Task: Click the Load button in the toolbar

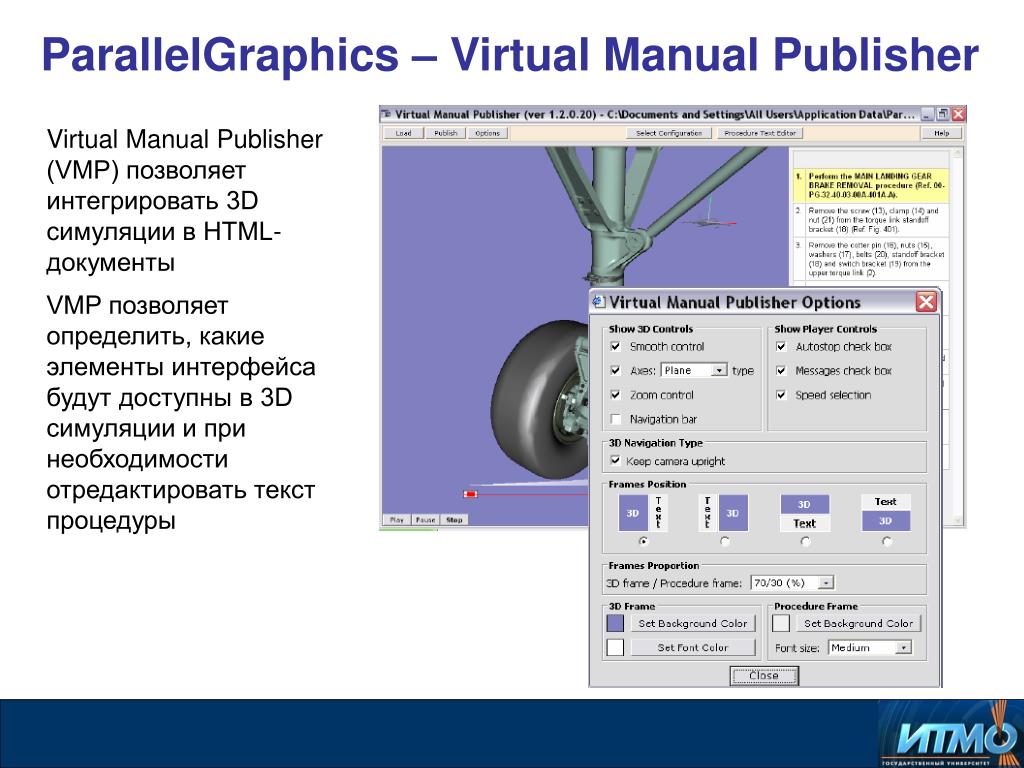Action: click(403, 133)
